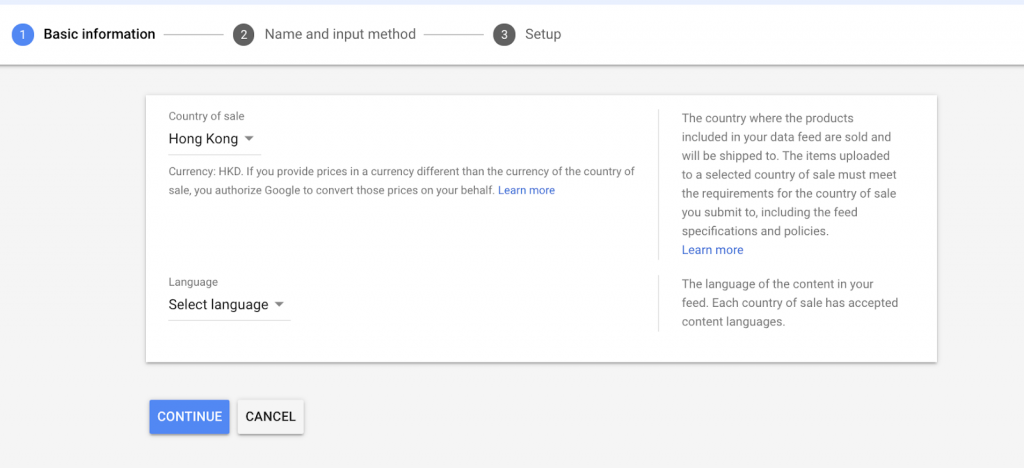Click the step 3 number circle
This screenshot has width=1024, height=468.
point(504,35)
